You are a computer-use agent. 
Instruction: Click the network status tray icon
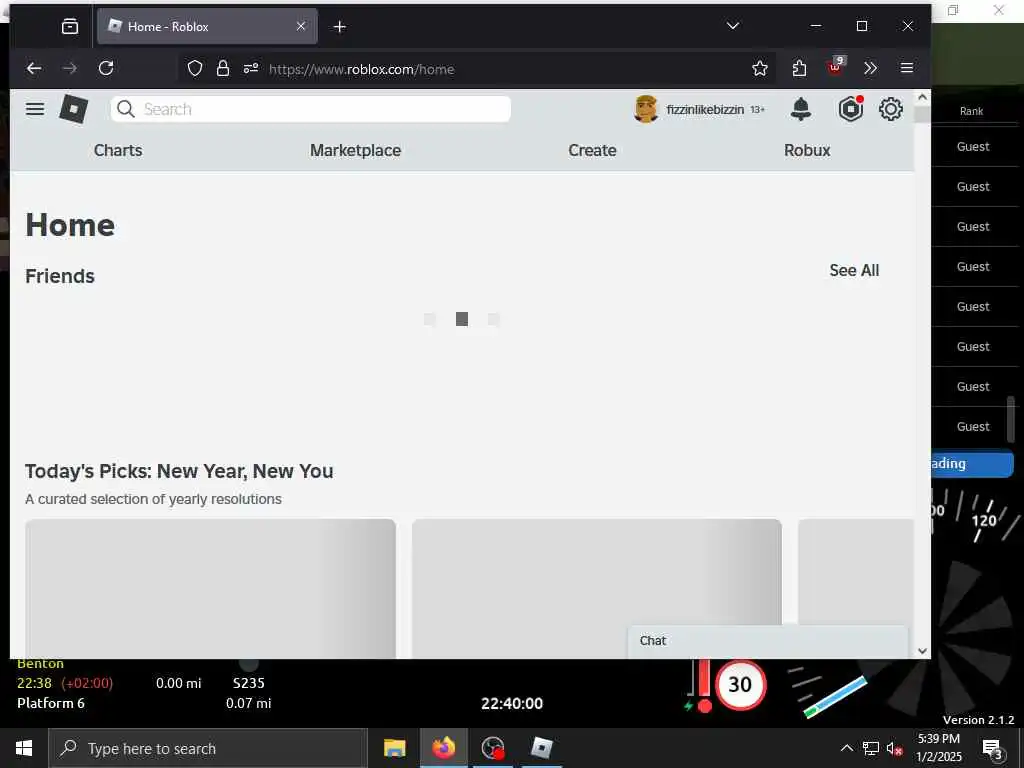871,748
